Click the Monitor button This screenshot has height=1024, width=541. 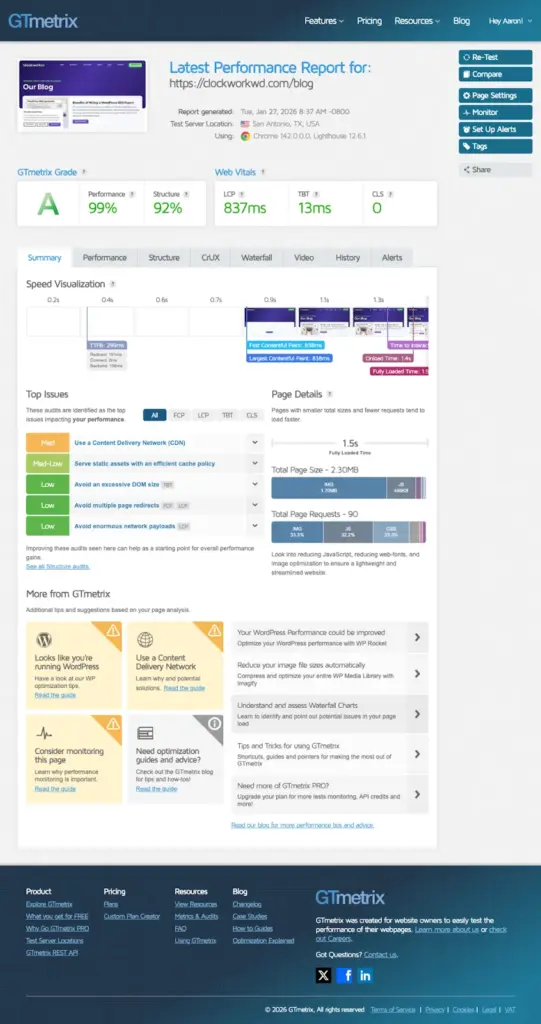(x=495, y=112)
